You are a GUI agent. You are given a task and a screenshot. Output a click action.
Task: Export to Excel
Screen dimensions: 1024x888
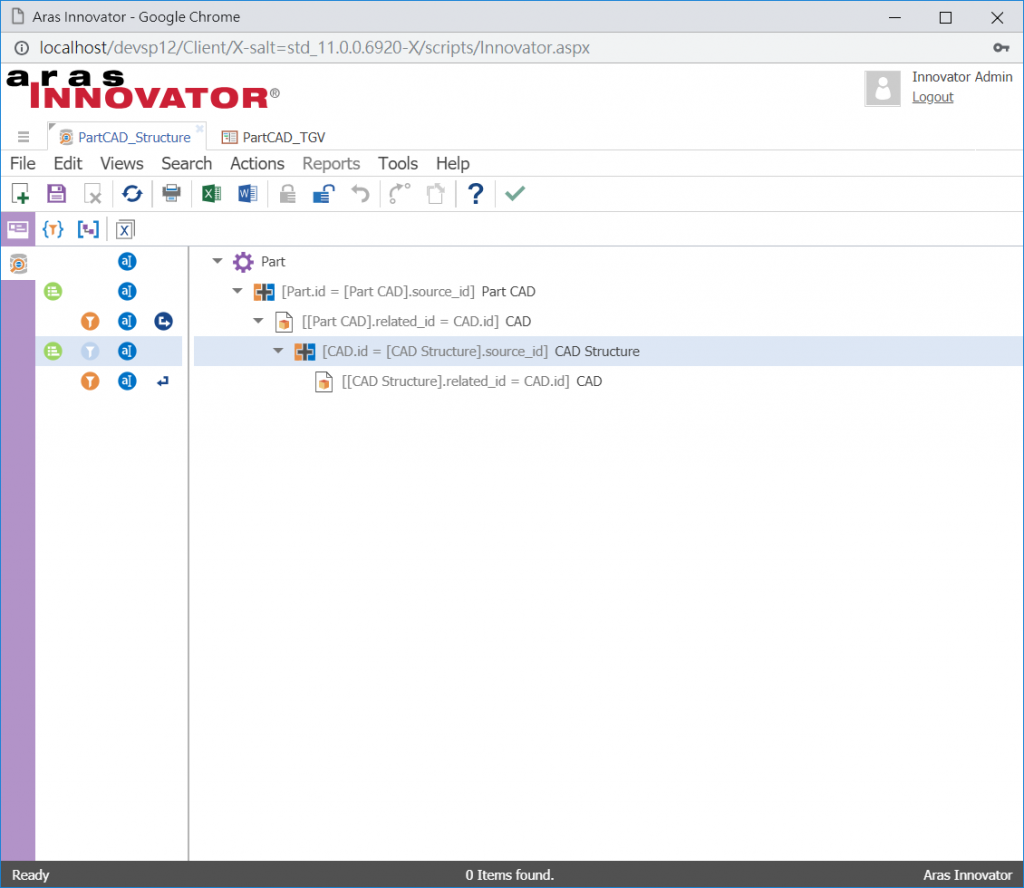[211, 193]
